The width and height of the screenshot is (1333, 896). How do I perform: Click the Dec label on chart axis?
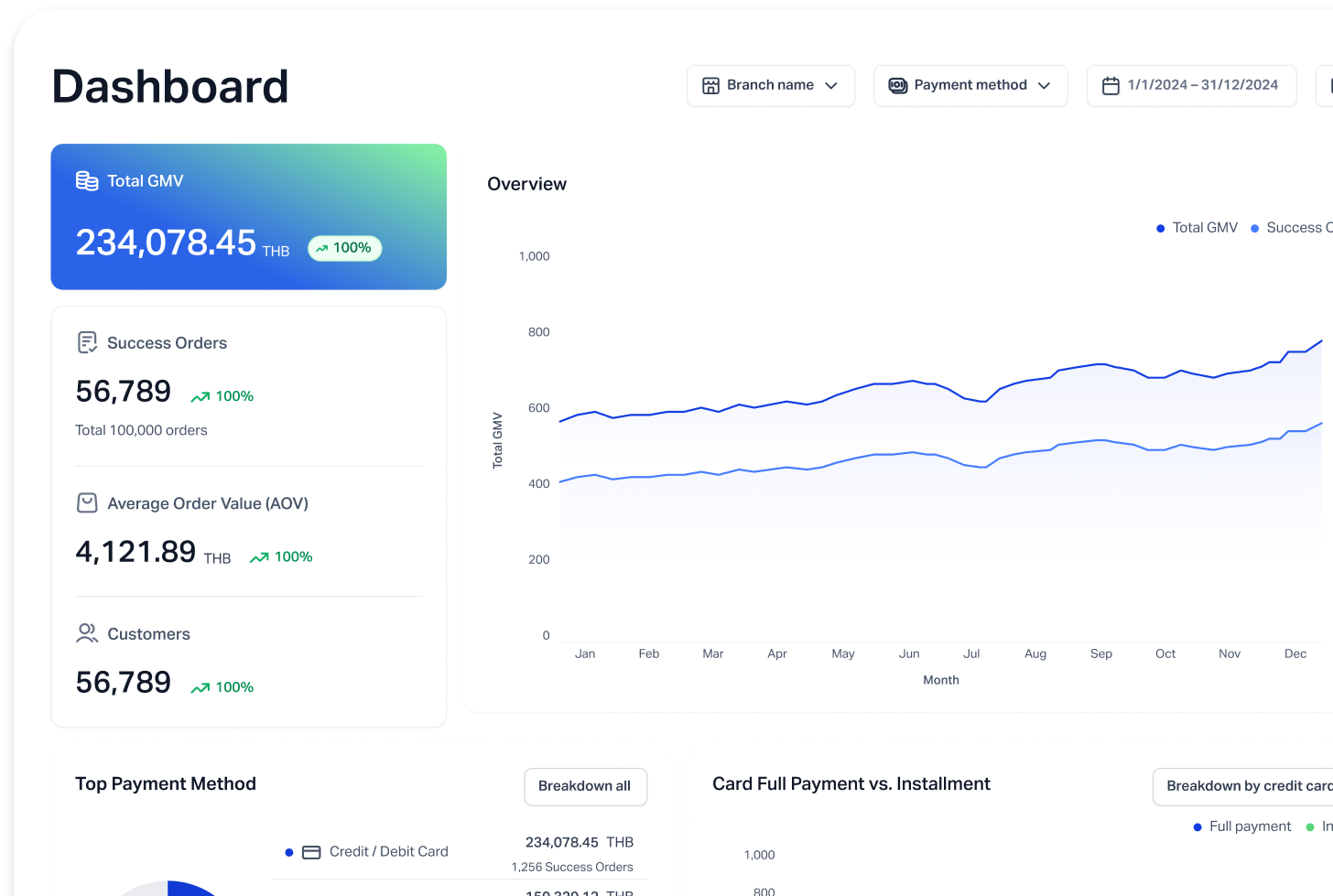click(1295, 653)
